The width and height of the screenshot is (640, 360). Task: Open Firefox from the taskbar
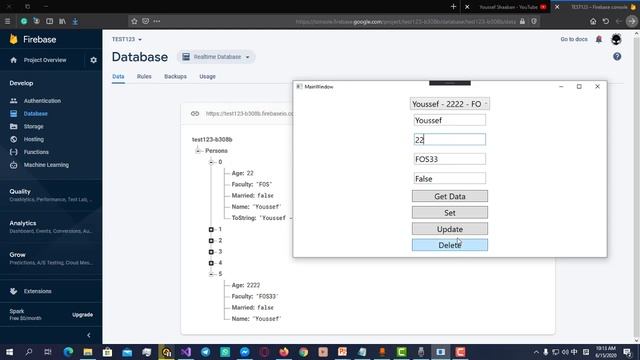[x=284, y=352]
